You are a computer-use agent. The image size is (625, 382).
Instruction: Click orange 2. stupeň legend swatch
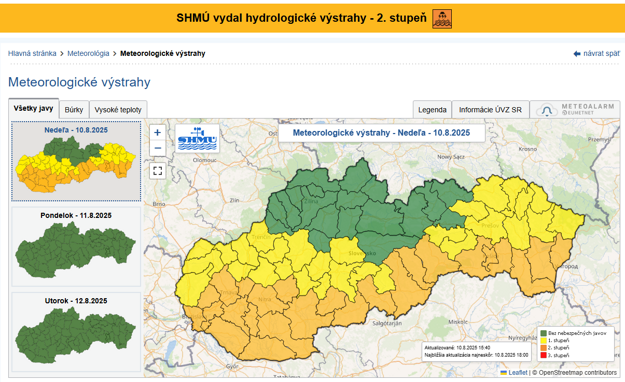[543, 348]
